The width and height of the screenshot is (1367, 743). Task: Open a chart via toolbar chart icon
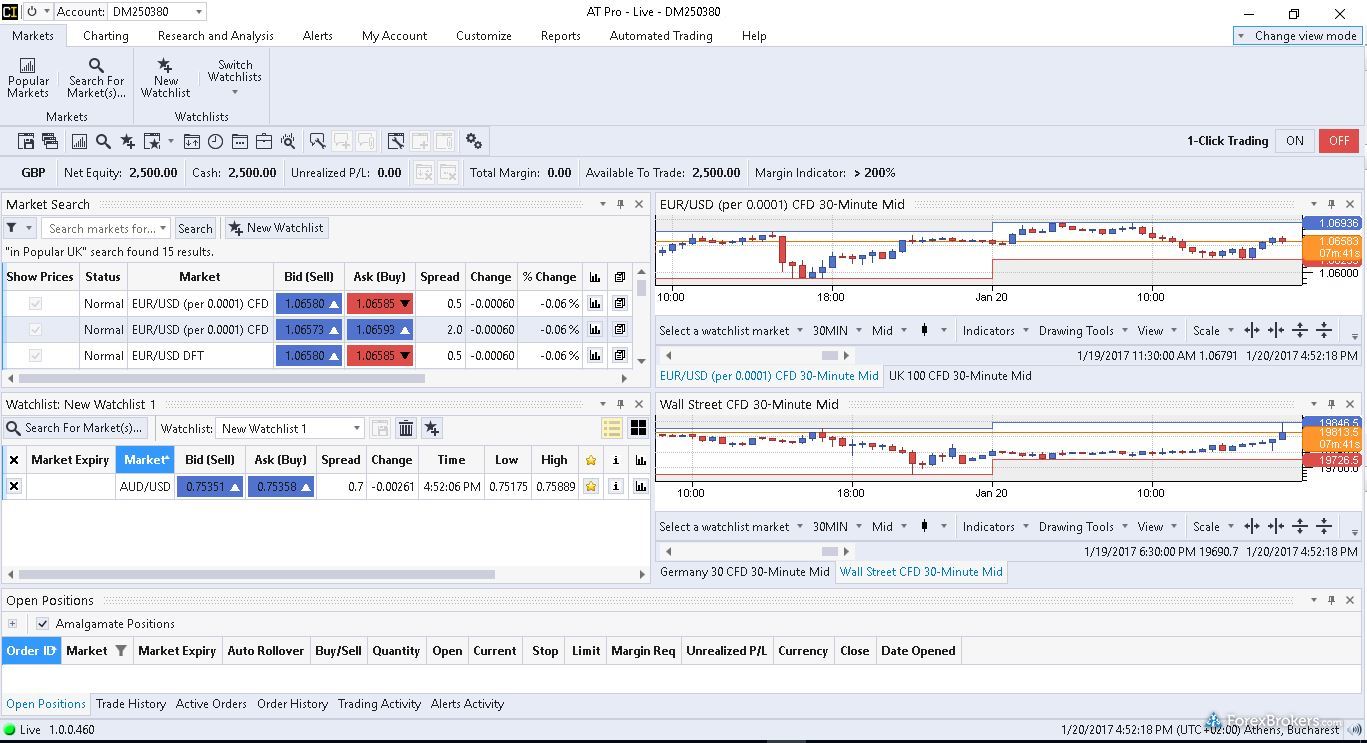(x=79, y=141)
